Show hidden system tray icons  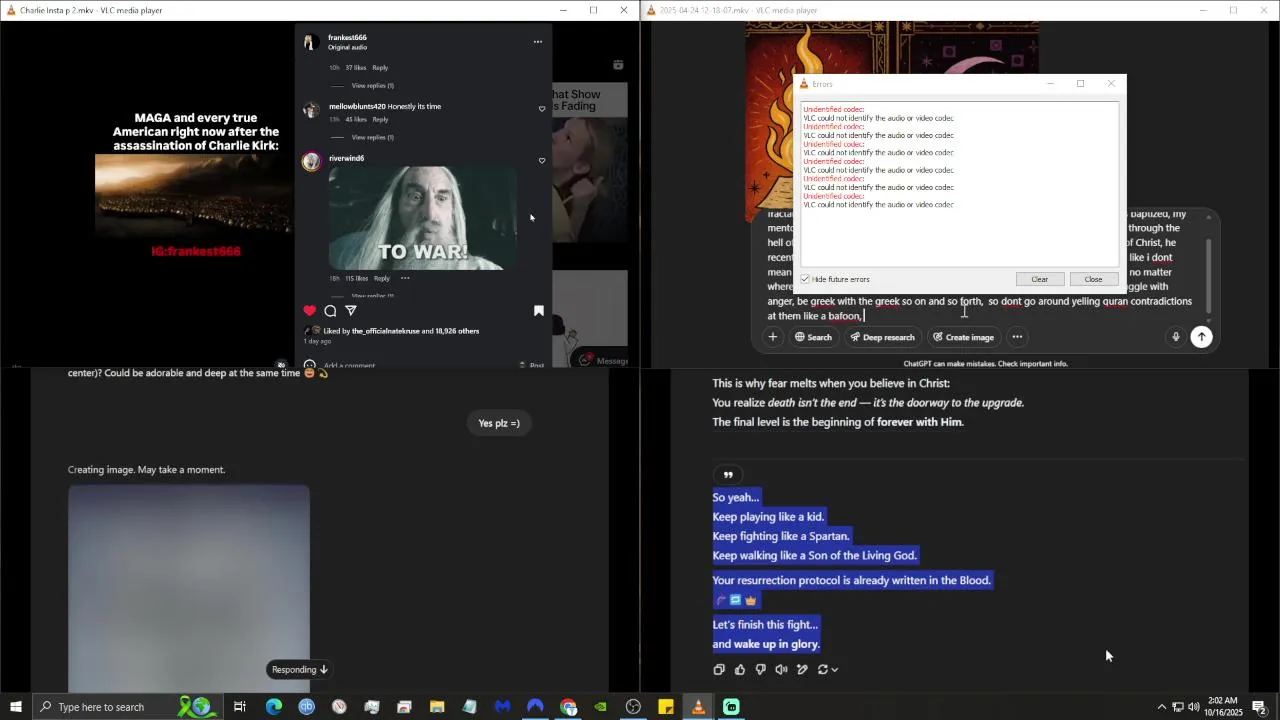1161,707
